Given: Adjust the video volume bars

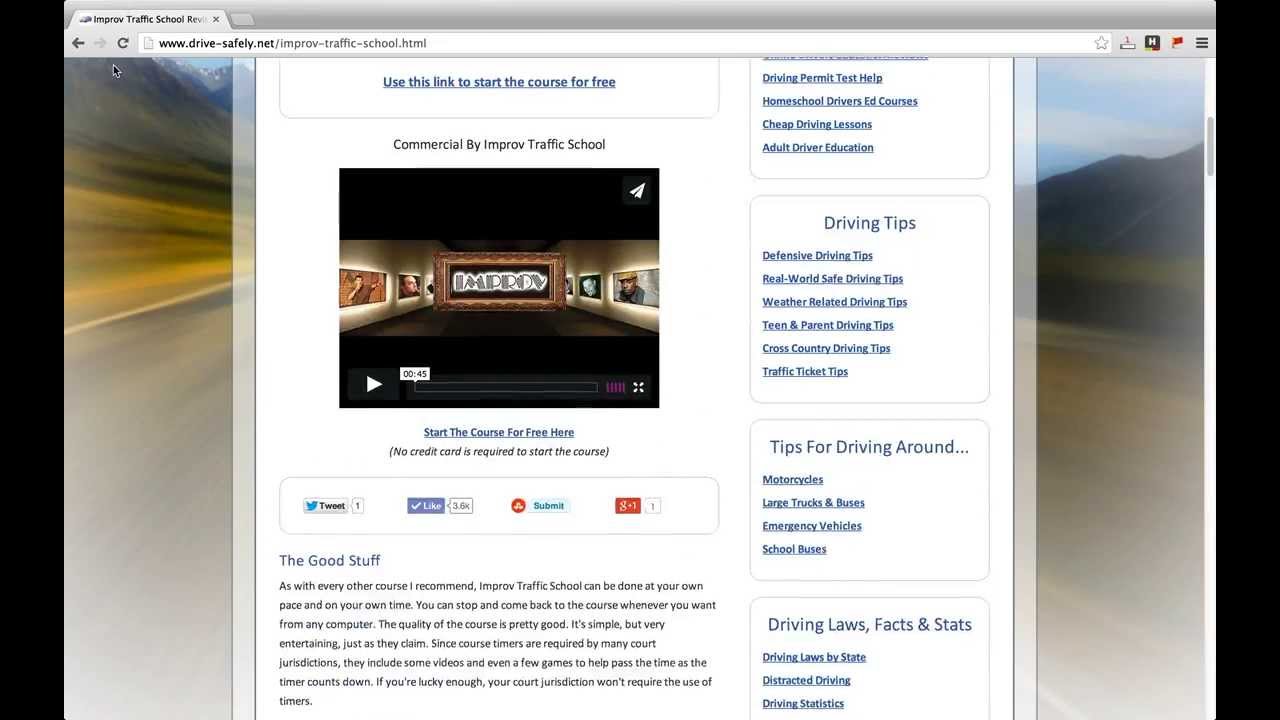Looking at the screenshot, I should tap(615, 387).
